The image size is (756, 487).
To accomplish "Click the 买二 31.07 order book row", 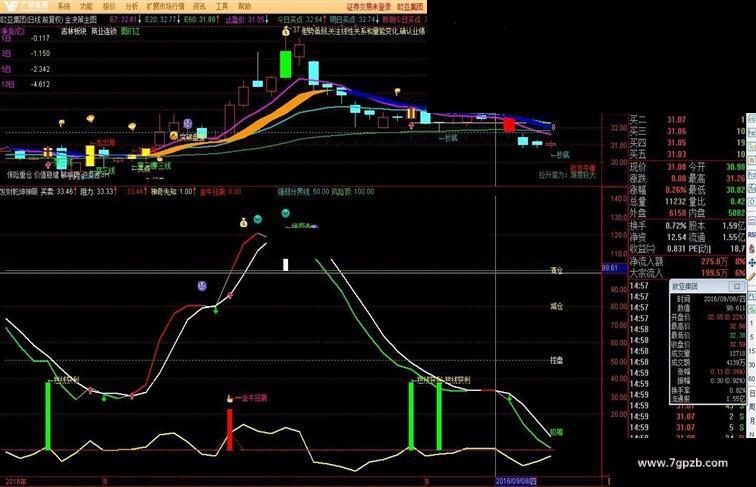I will click(x=688, y=119).
